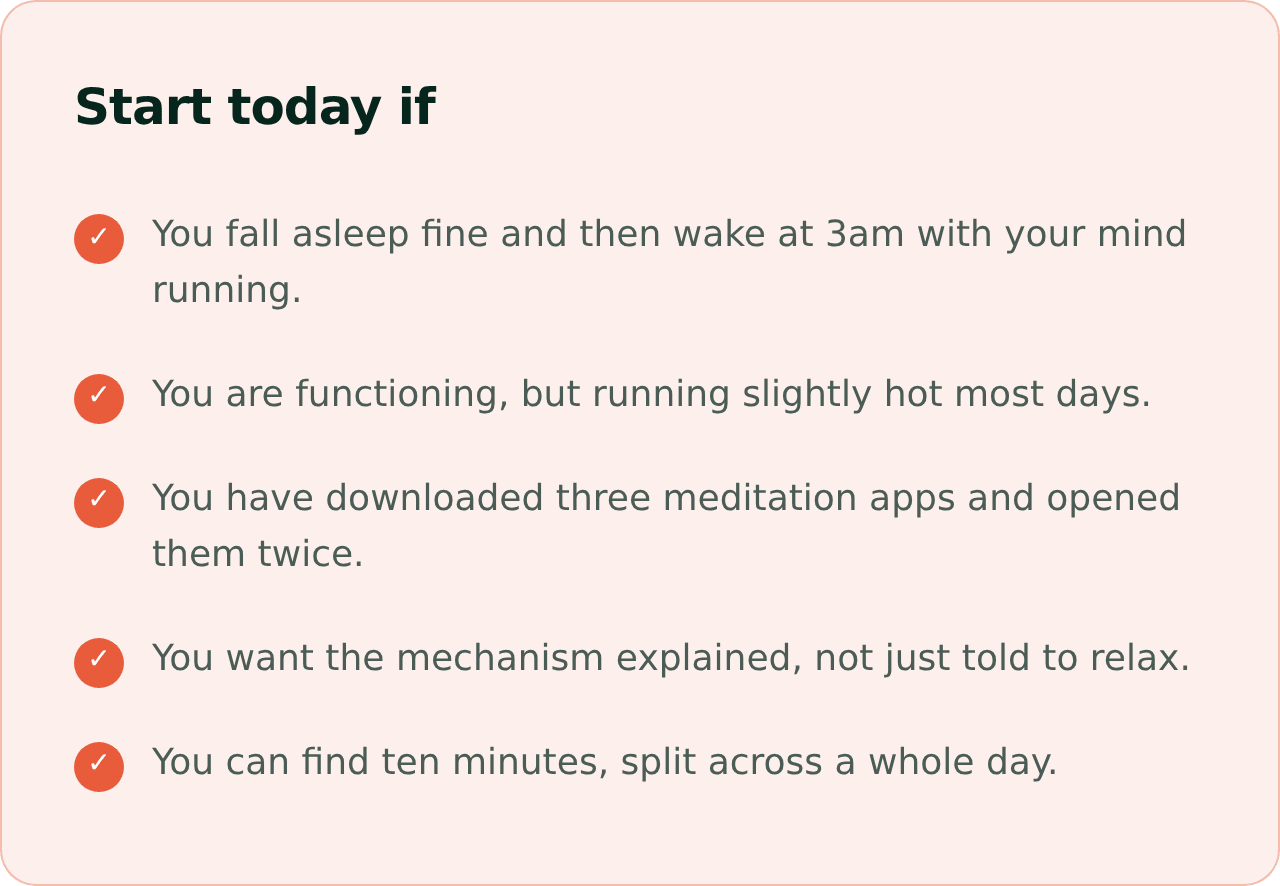
Task: Click the word 'today' in the heading
Action: [x=304, y=107]
